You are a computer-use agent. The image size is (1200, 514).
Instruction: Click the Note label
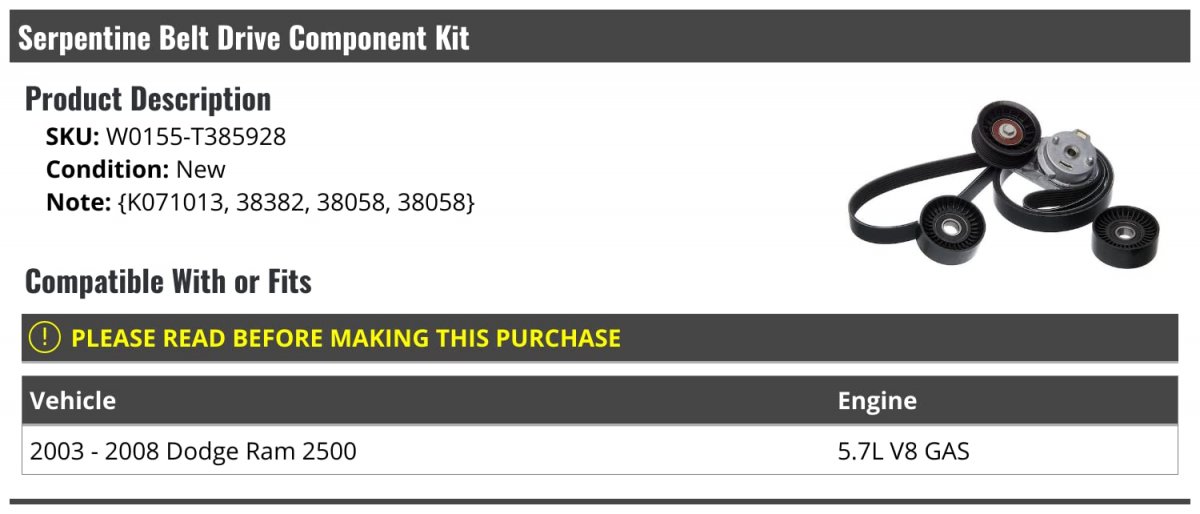[78, 202]
